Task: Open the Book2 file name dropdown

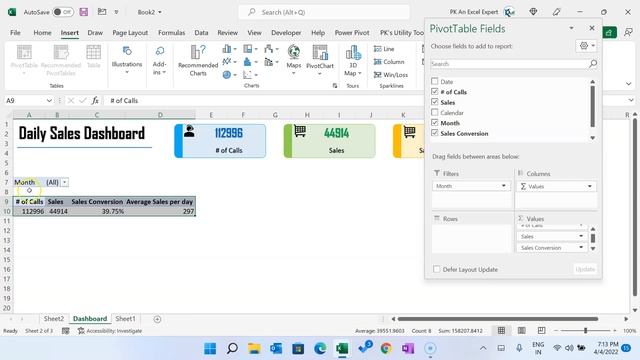Action: pyautogui.click(x=160, y=12)
